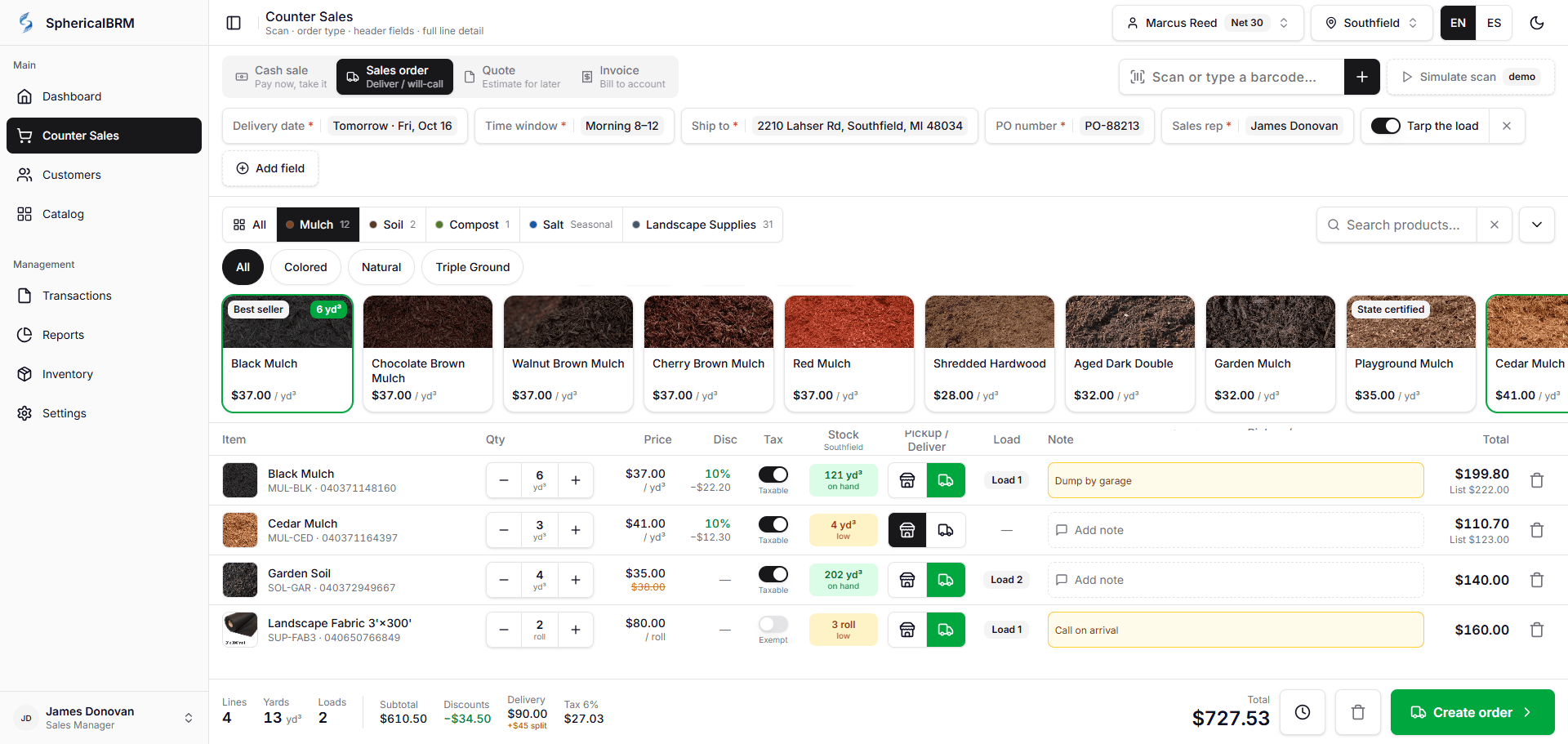Viewport: 1568px width, 744px height.
Task: Open Southfield location dropdown
Action: tap(1372, 23)
